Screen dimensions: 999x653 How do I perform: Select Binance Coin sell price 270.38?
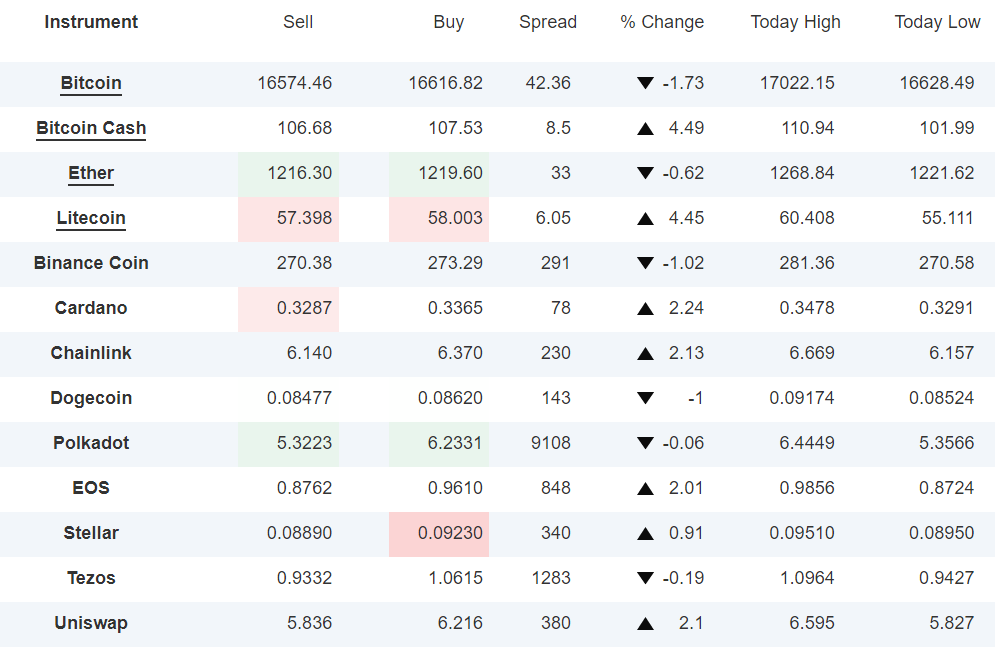305,263
